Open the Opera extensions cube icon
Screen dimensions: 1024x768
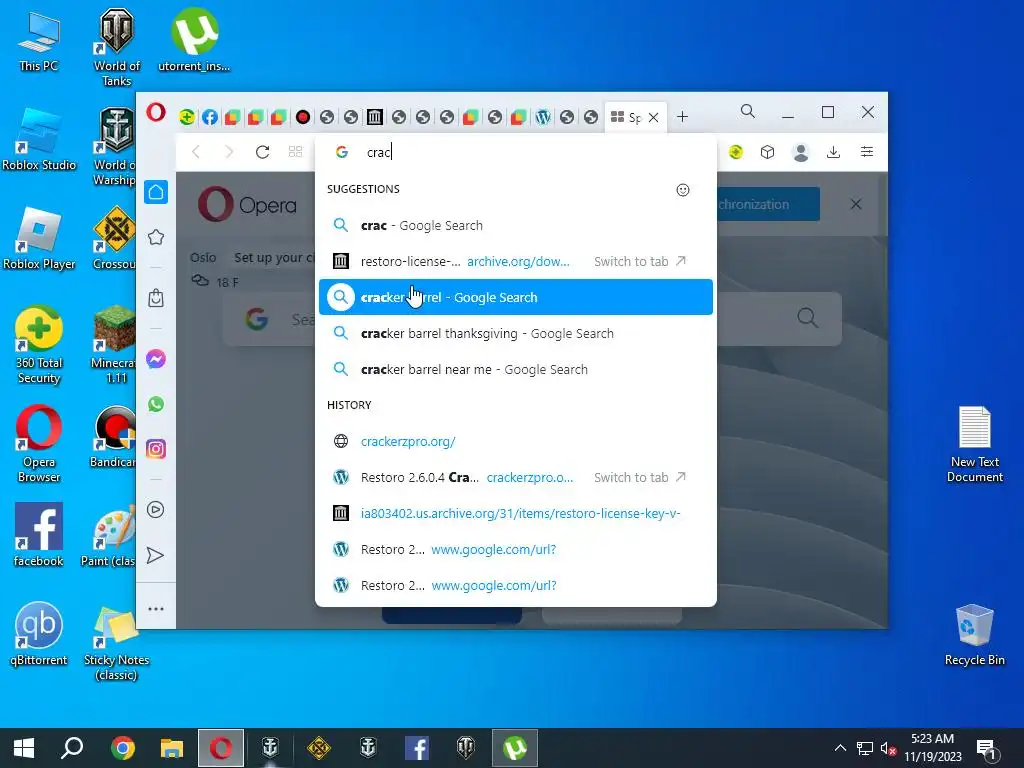[x=767, y=152]
